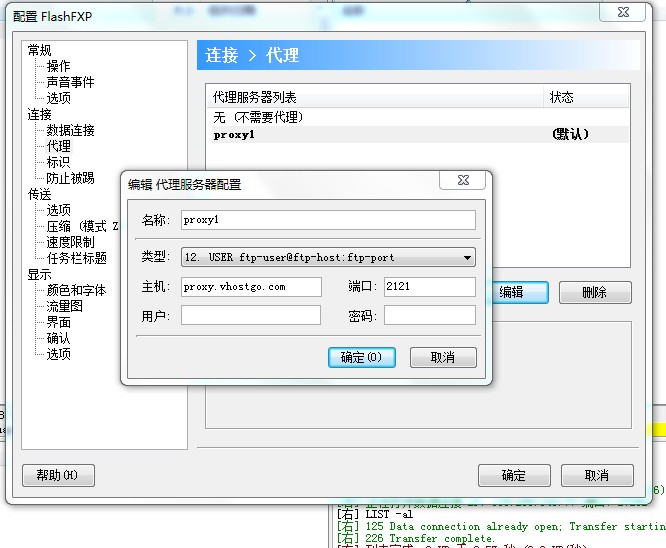Select 选项 under 传送

(58, 210)
